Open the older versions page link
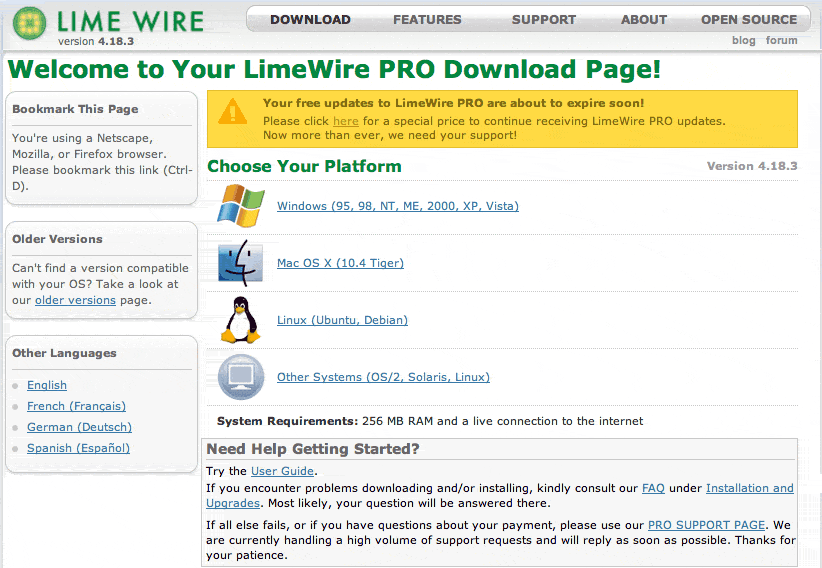822x568 pixels. [75, 300]
